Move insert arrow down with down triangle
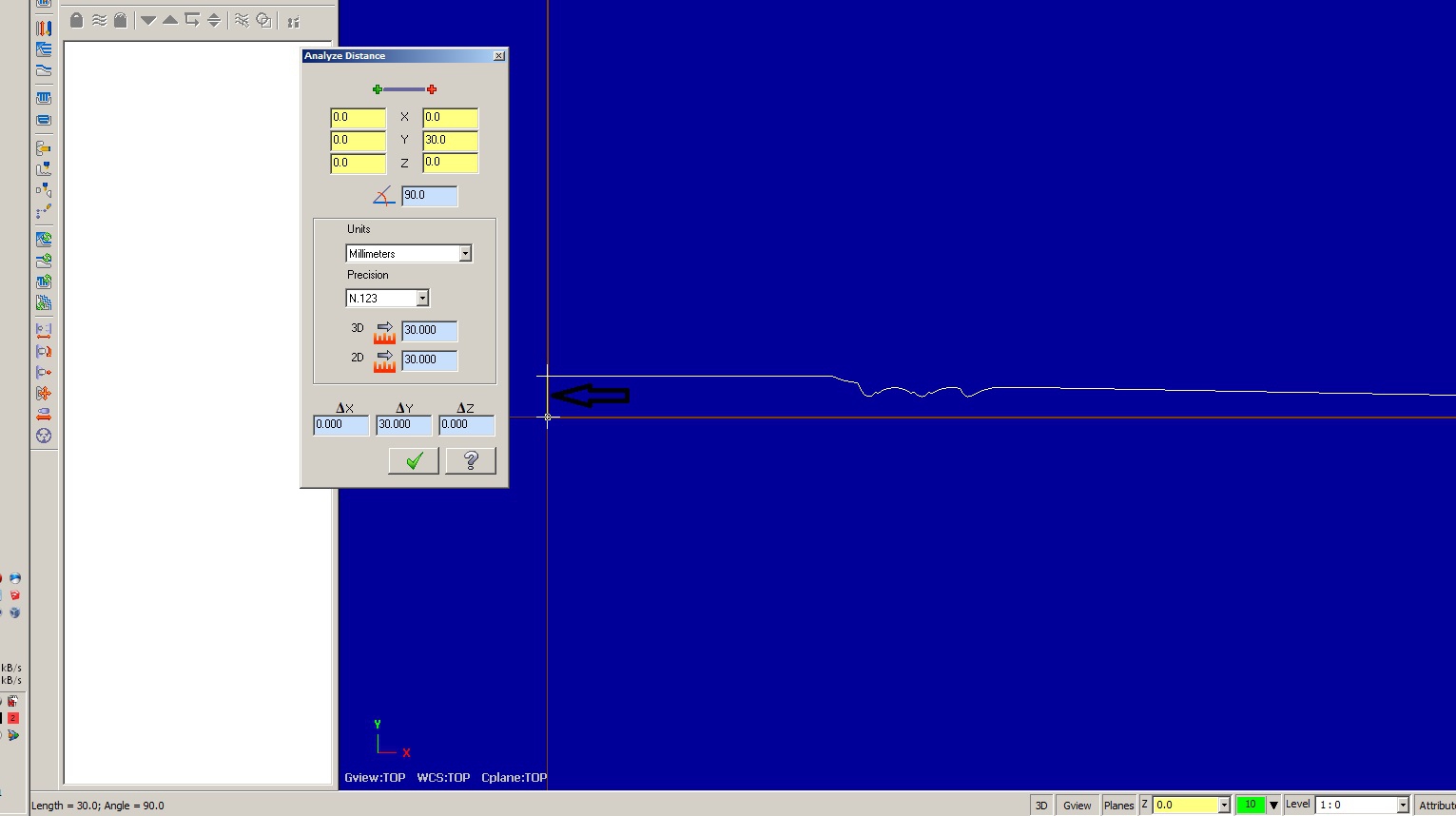Image resolution: width=1456 pixels, height=816 pixels. coord(148,20)
